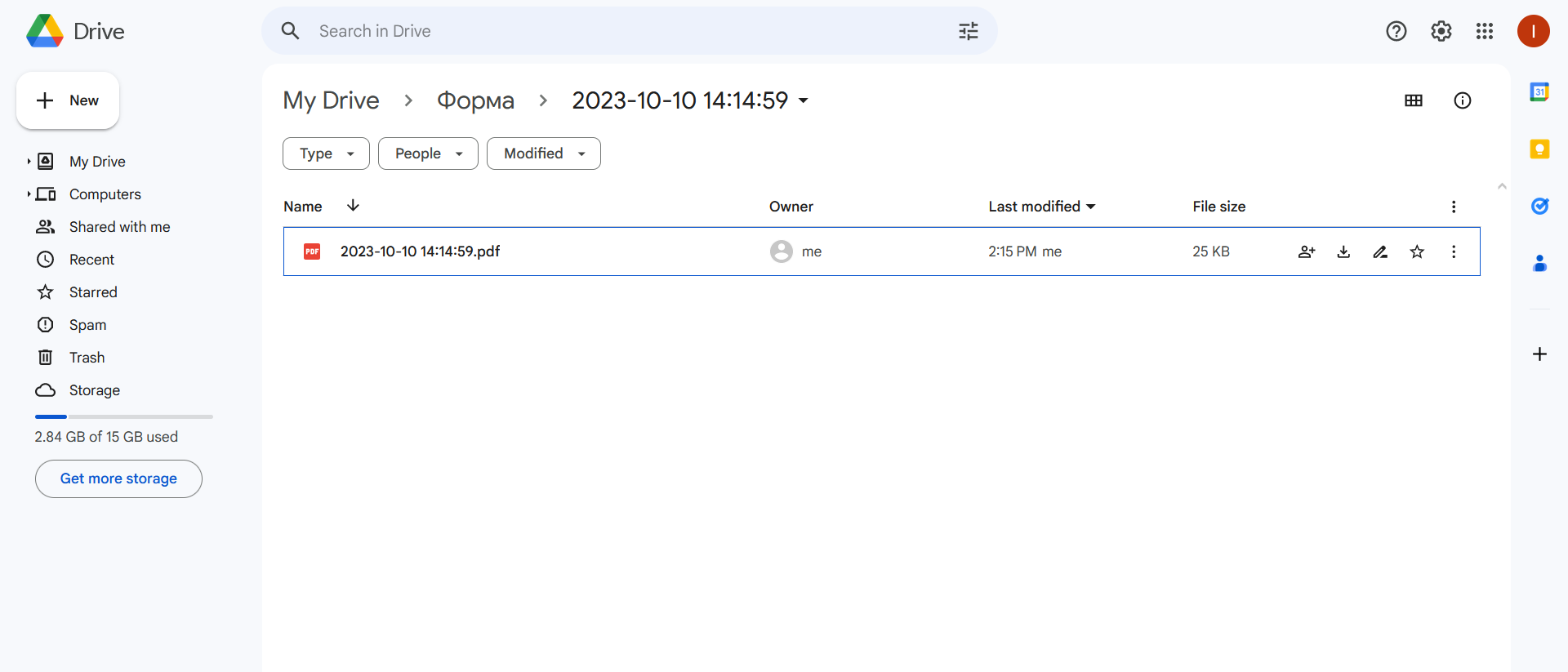Screen dimensions: 1568x672
Task: Open Google Keep side panel
Action: pyautogui.click(x=1539, y=149)
